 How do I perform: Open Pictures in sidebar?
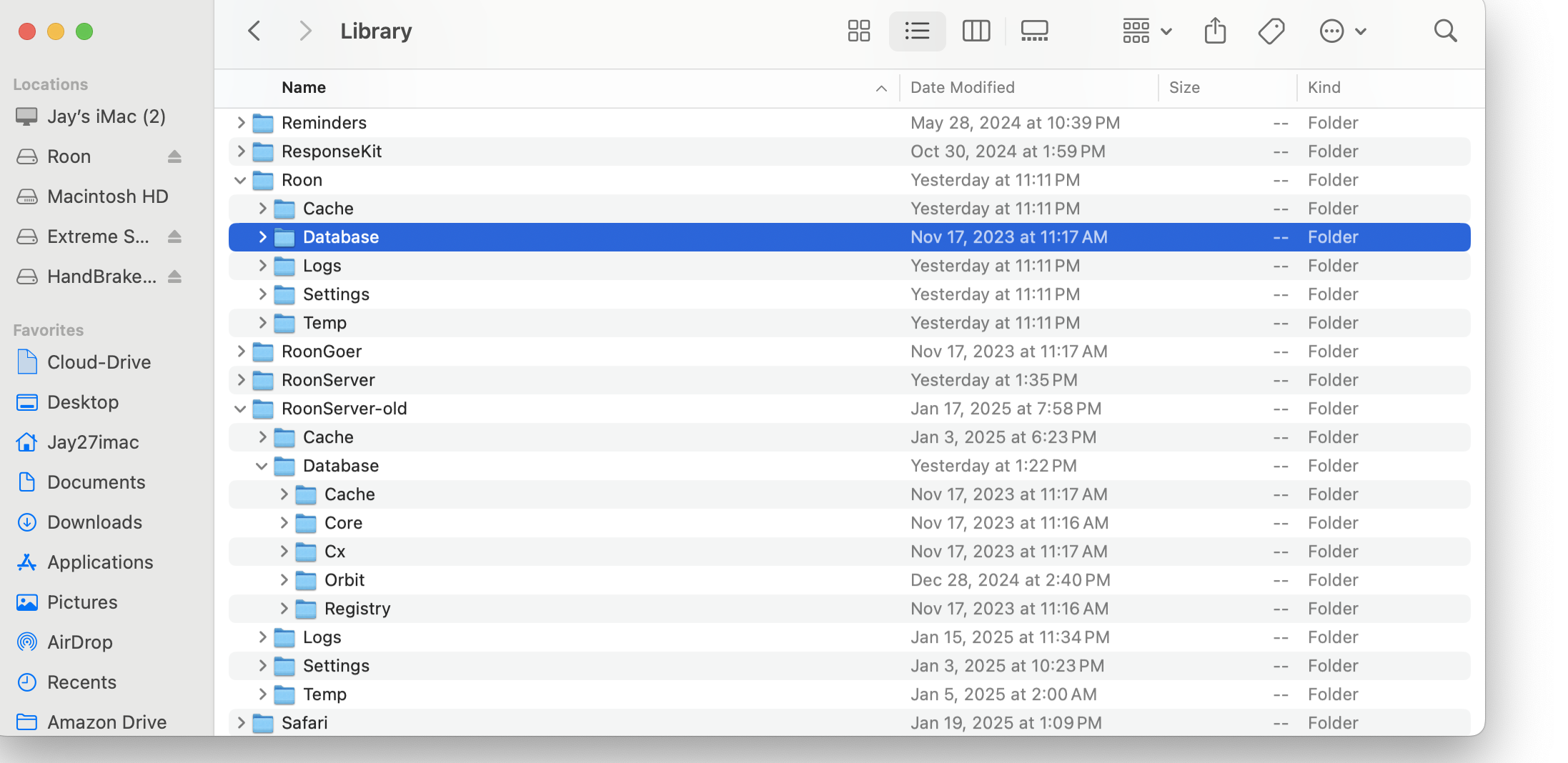68,602
